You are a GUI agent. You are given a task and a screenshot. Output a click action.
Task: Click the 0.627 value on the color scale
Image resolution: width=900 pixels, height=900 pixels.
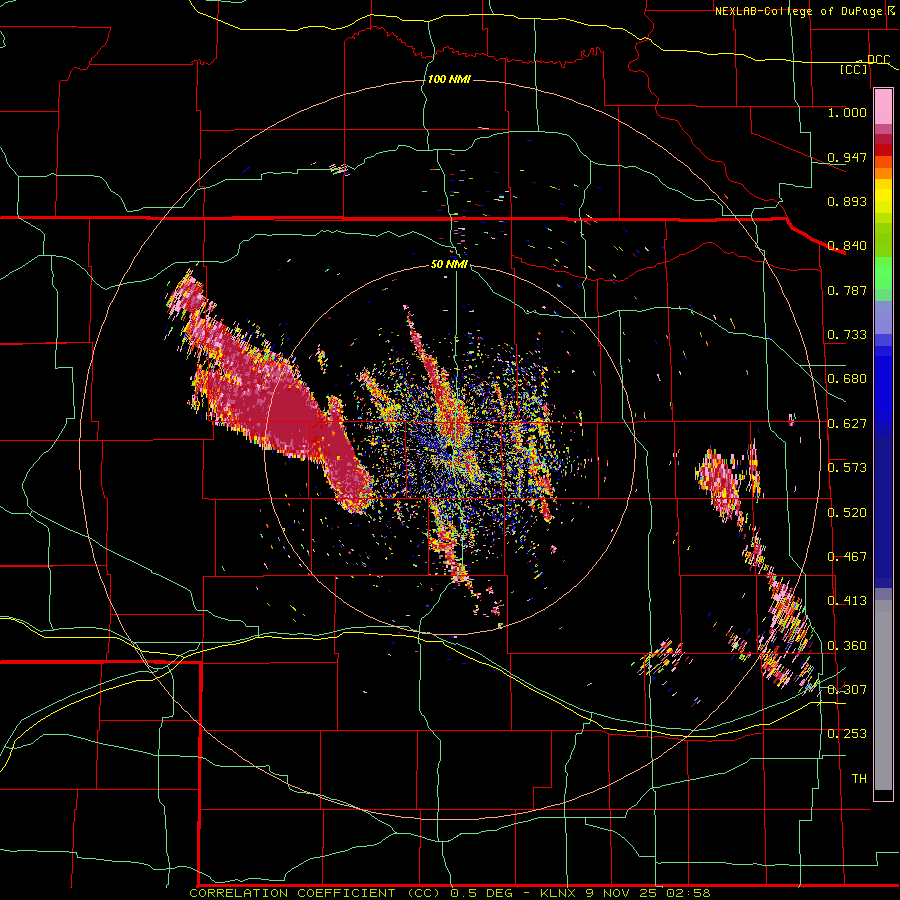tap(847, 424)
